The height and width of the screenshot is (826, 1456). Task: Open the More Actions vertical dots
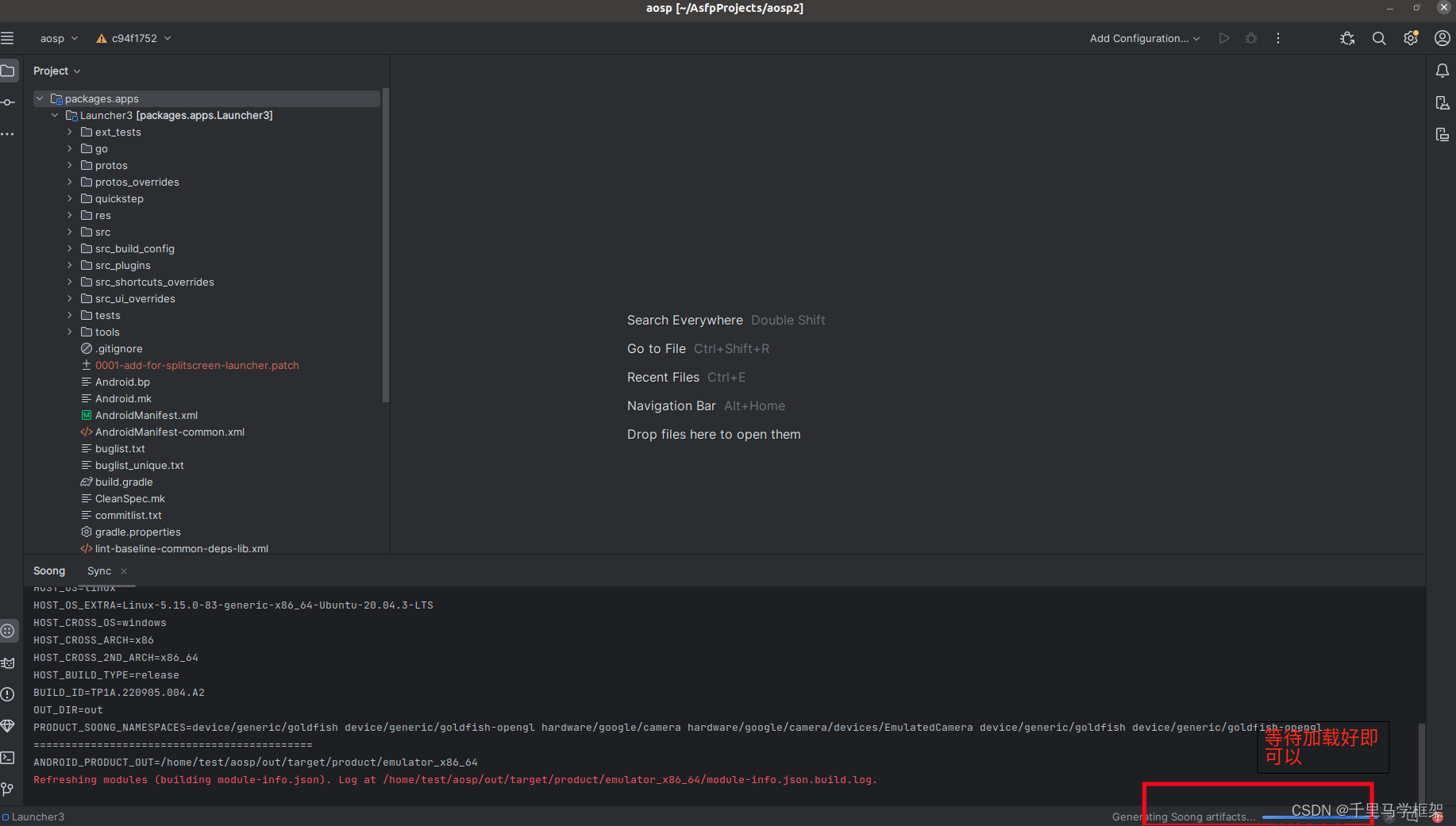[1278, 38]
